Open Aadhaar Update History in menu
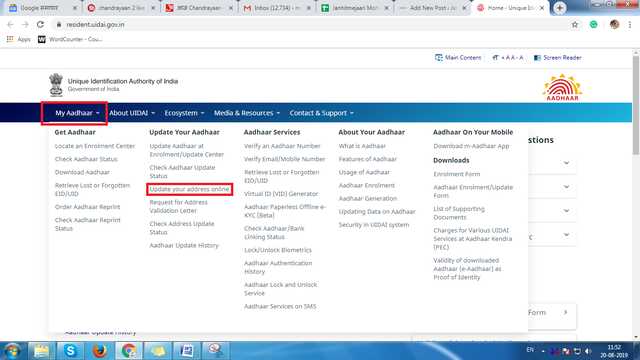Viewport: 640px width, 360px height. tap(184, 246)
